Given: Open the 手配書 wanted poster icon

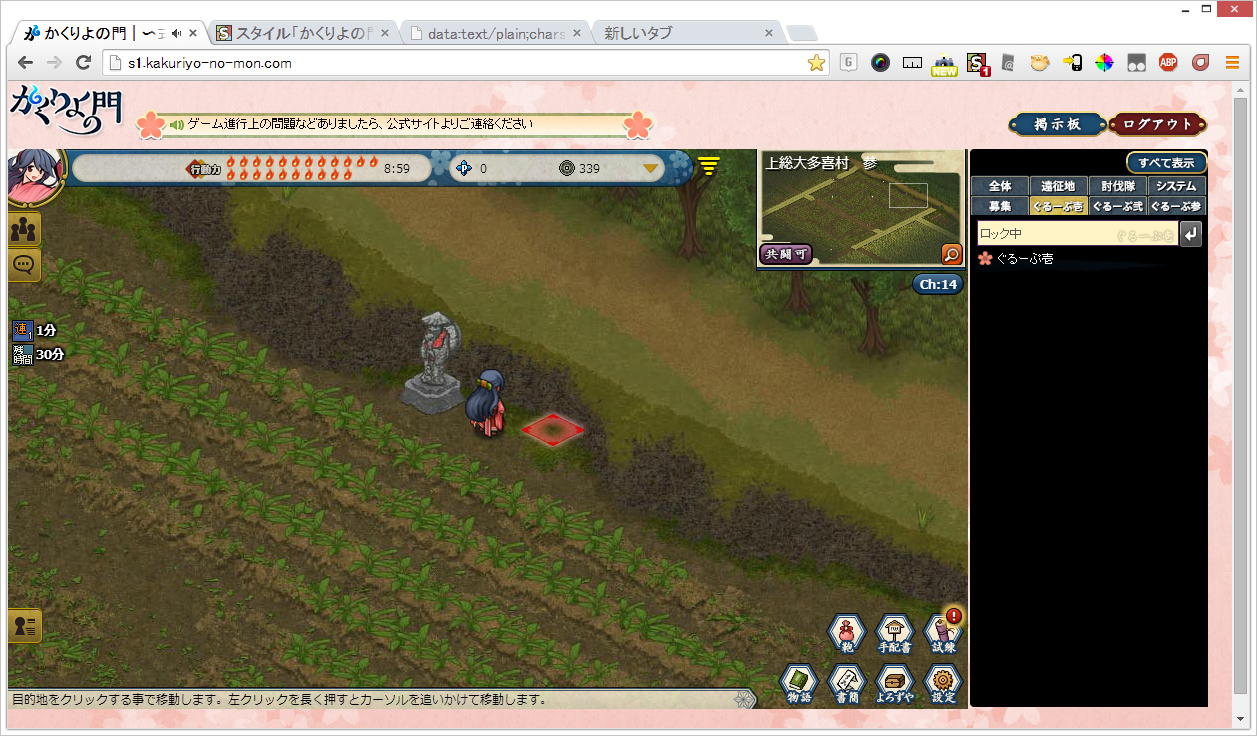Looking at the screenshot, I should pyautogui.click(x=895, y=634).
